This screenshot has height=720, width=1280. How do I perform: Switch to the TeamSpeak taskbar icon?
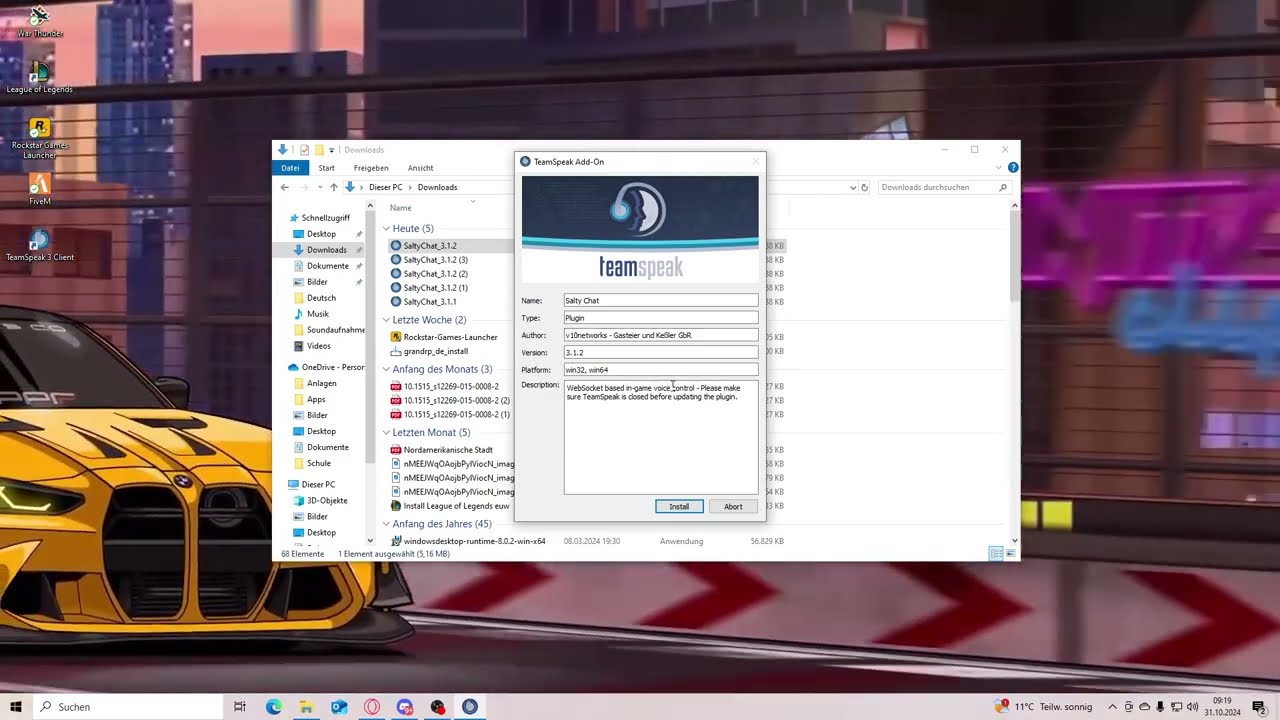pos(470,707)
